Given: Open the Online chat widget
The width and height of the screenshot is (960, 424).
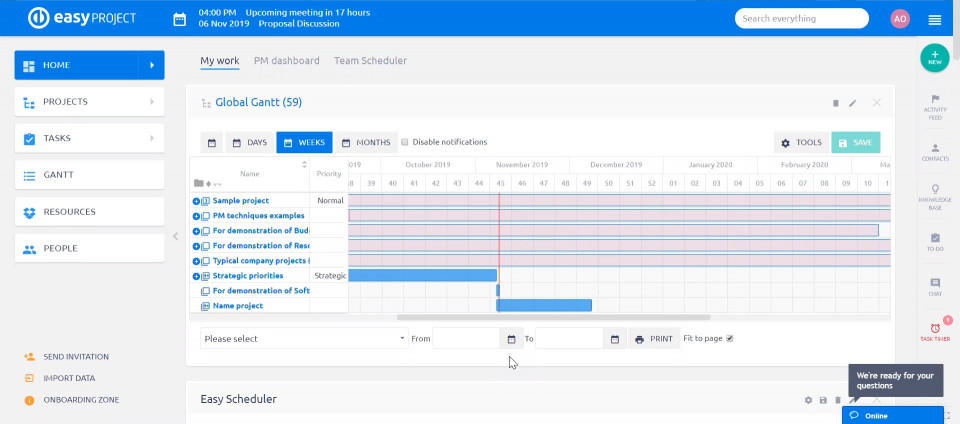Looking at the screenshot, I should pos(892,415).
